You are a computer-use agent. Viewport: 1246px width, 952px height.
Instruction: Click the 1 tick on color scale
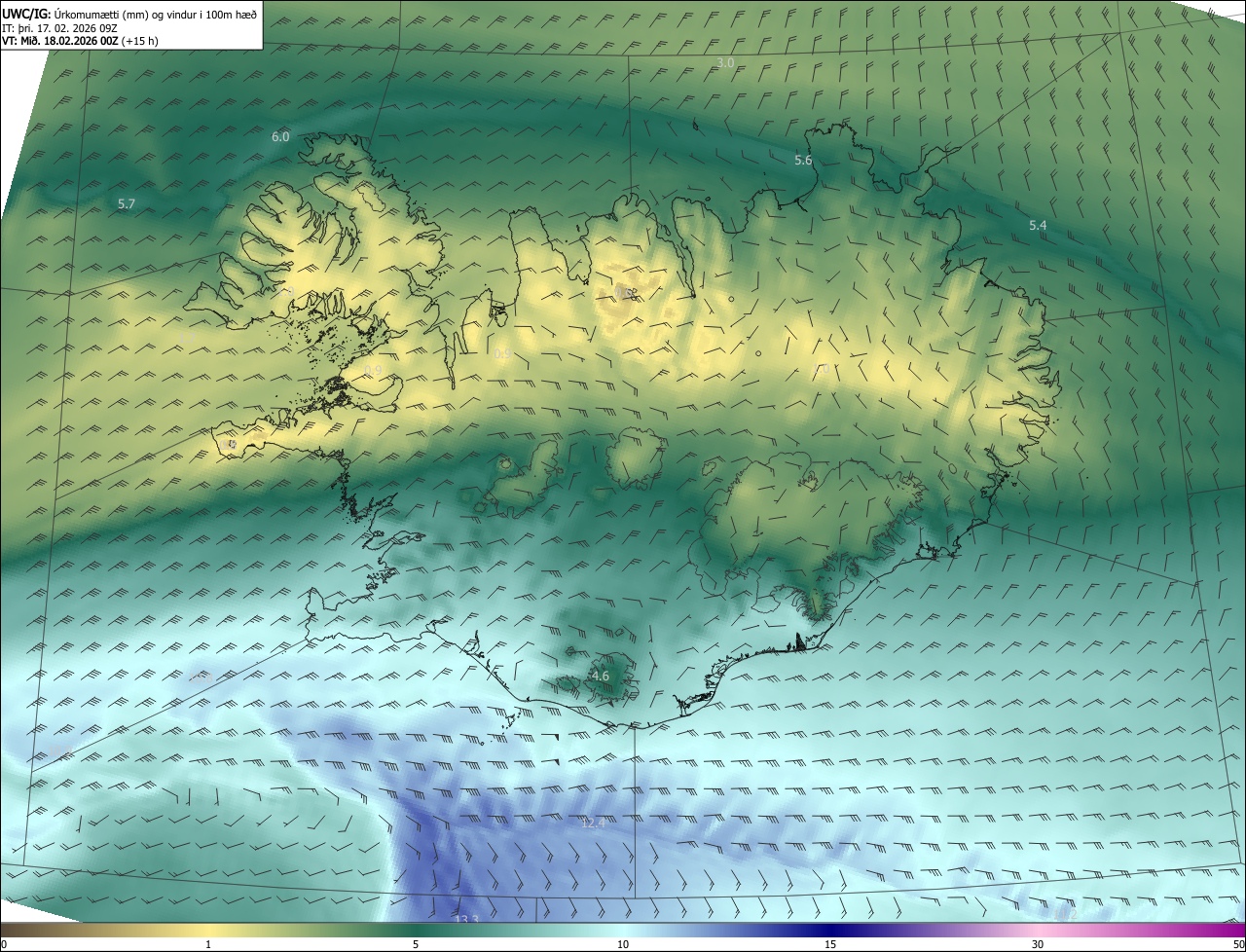click(x=208, y=945)
